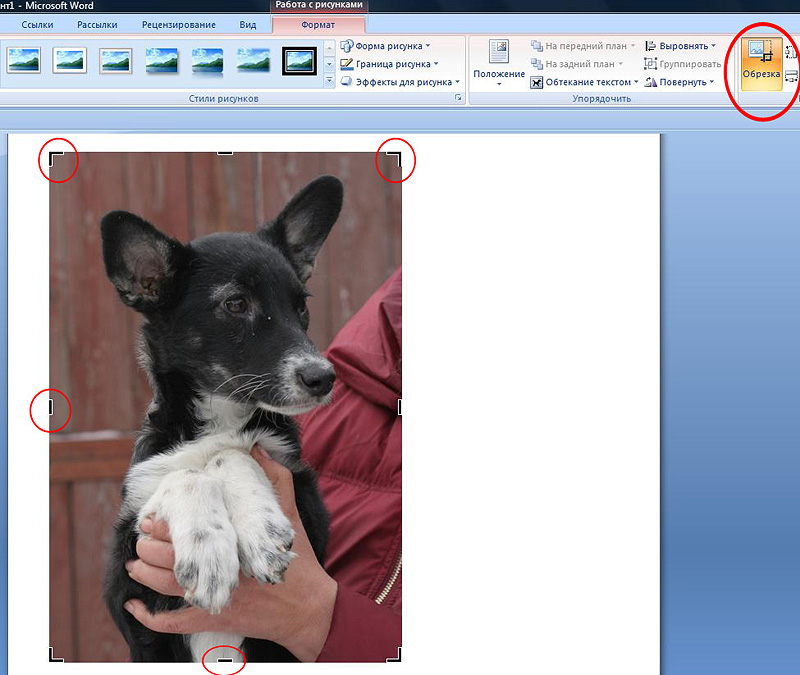Open Обтекание текстом wrapping menu

click(x=584, y=82)
